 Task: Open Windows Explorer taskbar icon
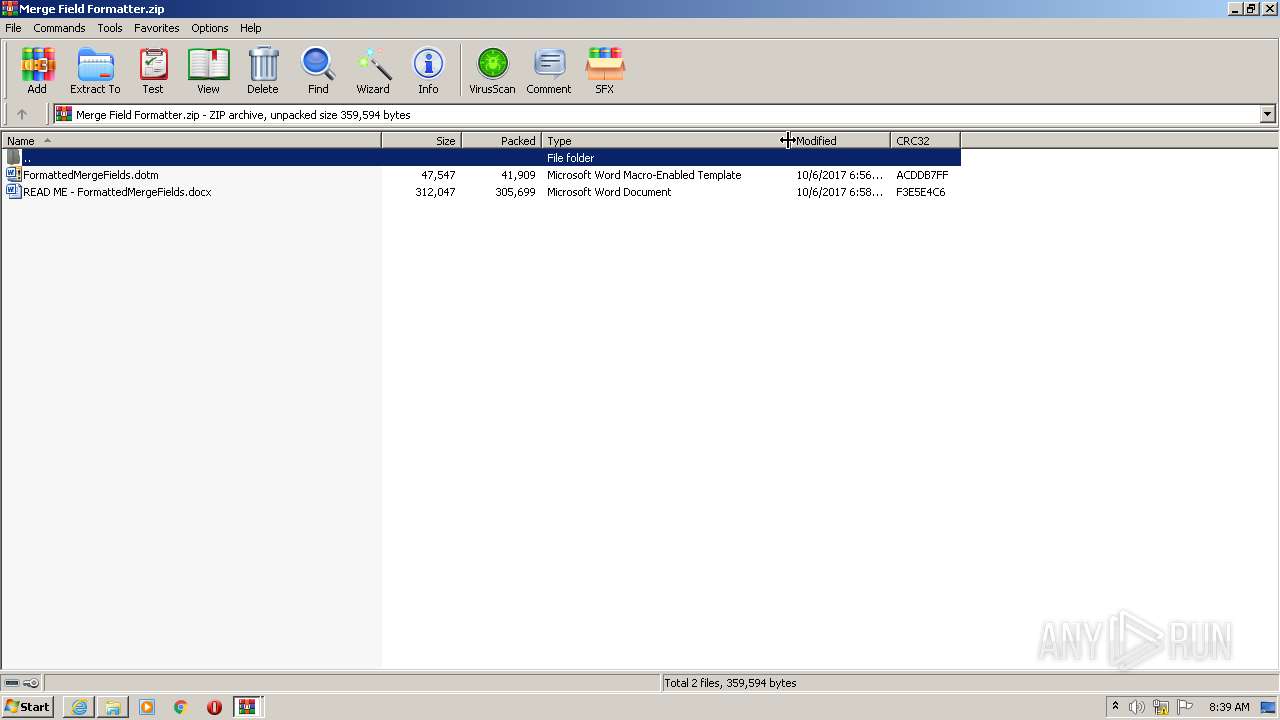coord(113,707)
